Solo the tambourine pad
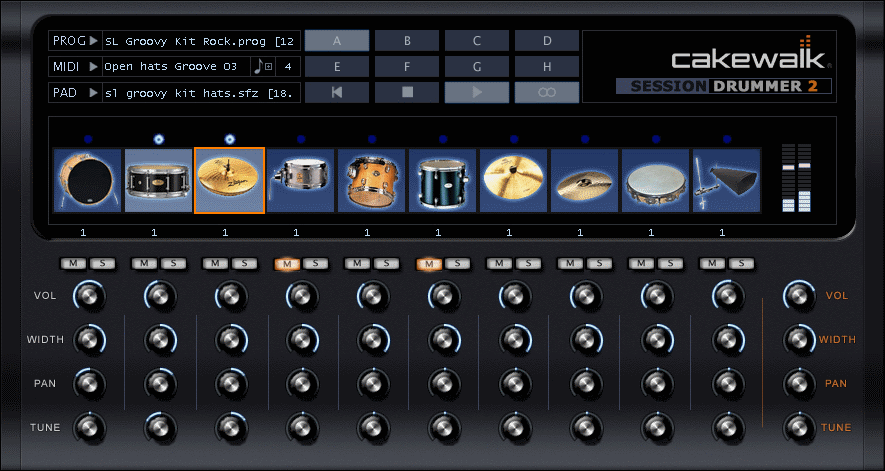 [x=671, y=263]
